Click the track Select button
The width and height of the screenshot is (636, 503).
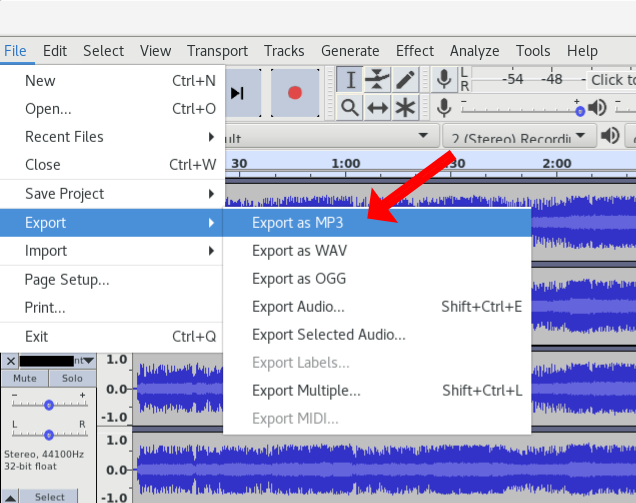49,497
